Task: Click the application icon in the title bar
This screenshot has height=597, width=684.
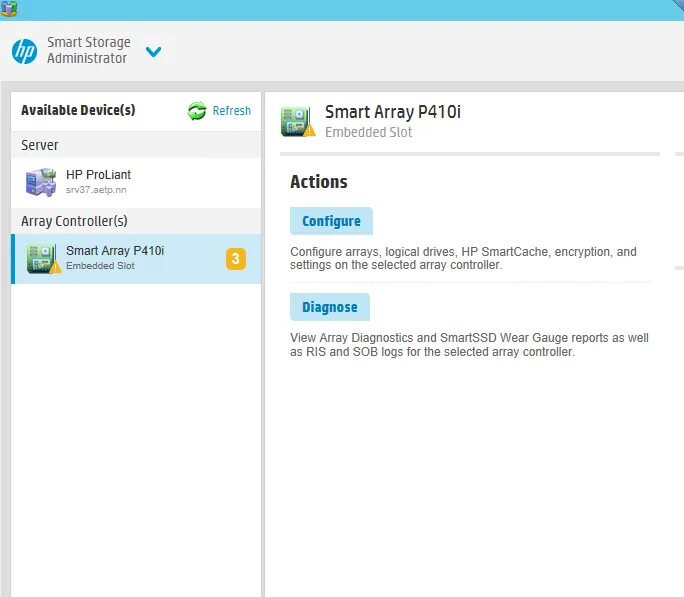Action: point(9,8)
